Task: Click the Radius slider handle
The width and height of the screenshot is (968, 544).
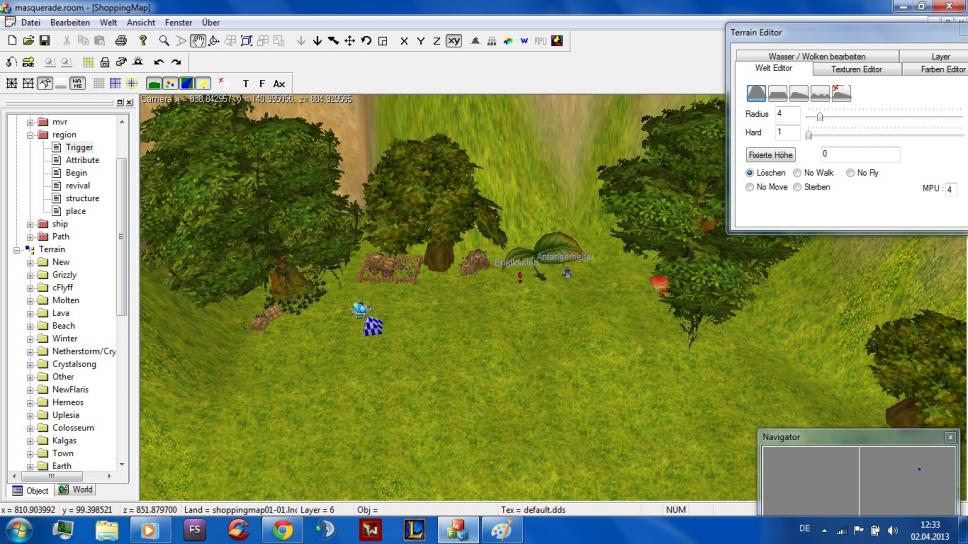Action: click(x=820, y=116)
